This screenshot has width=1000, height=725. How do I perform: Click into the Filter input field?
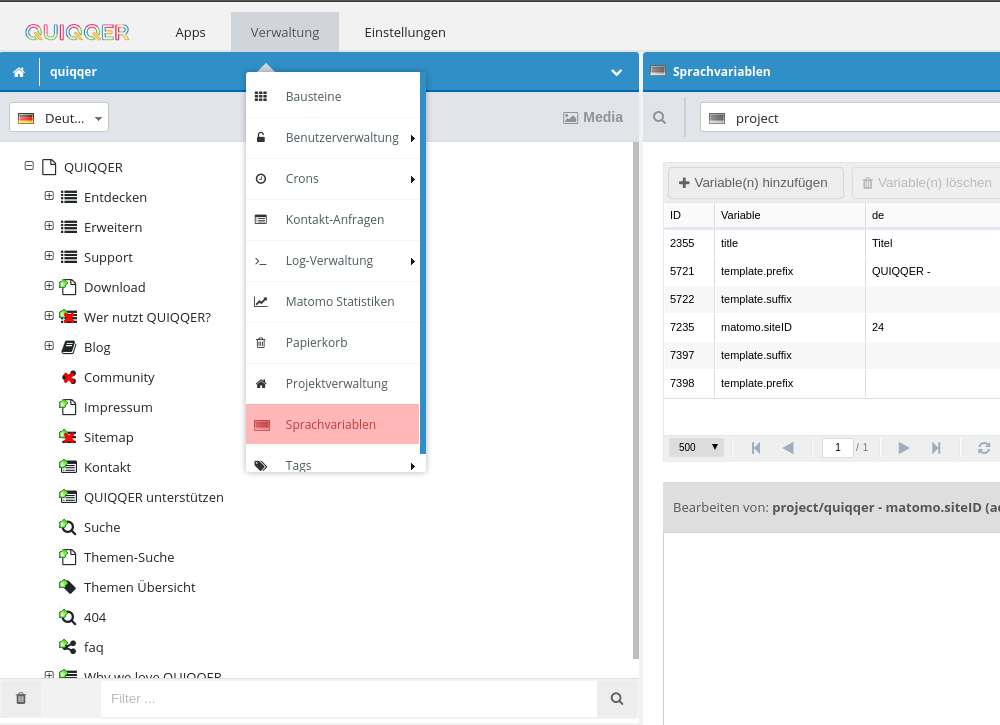pyautogui.click(x=348, y=698)
